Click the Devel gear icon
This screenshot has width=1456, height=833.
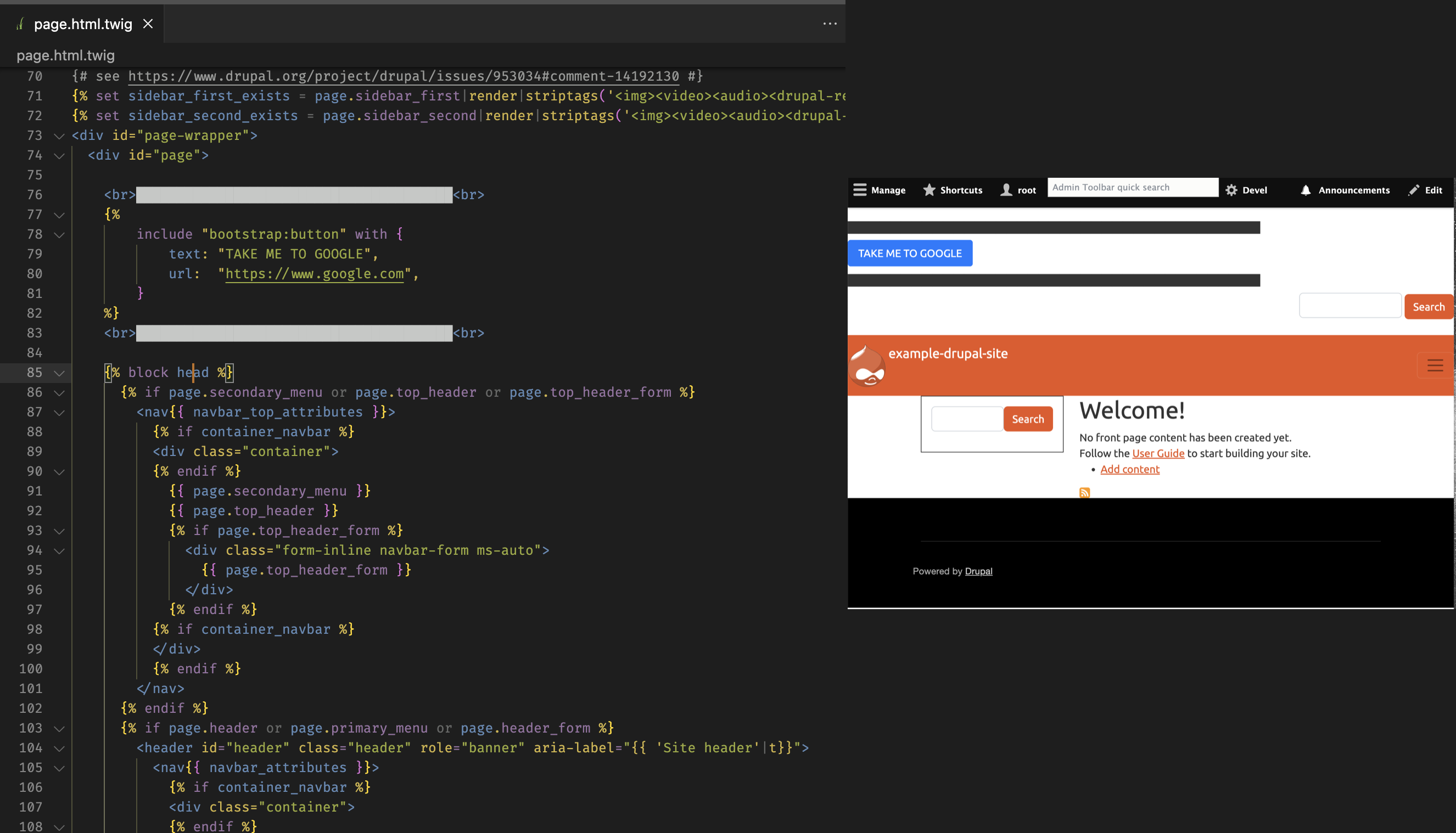pos(1231,190)
